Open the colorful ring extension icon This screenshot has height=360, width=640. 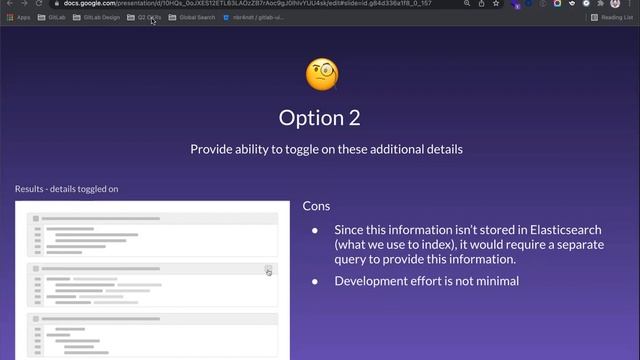557,4
